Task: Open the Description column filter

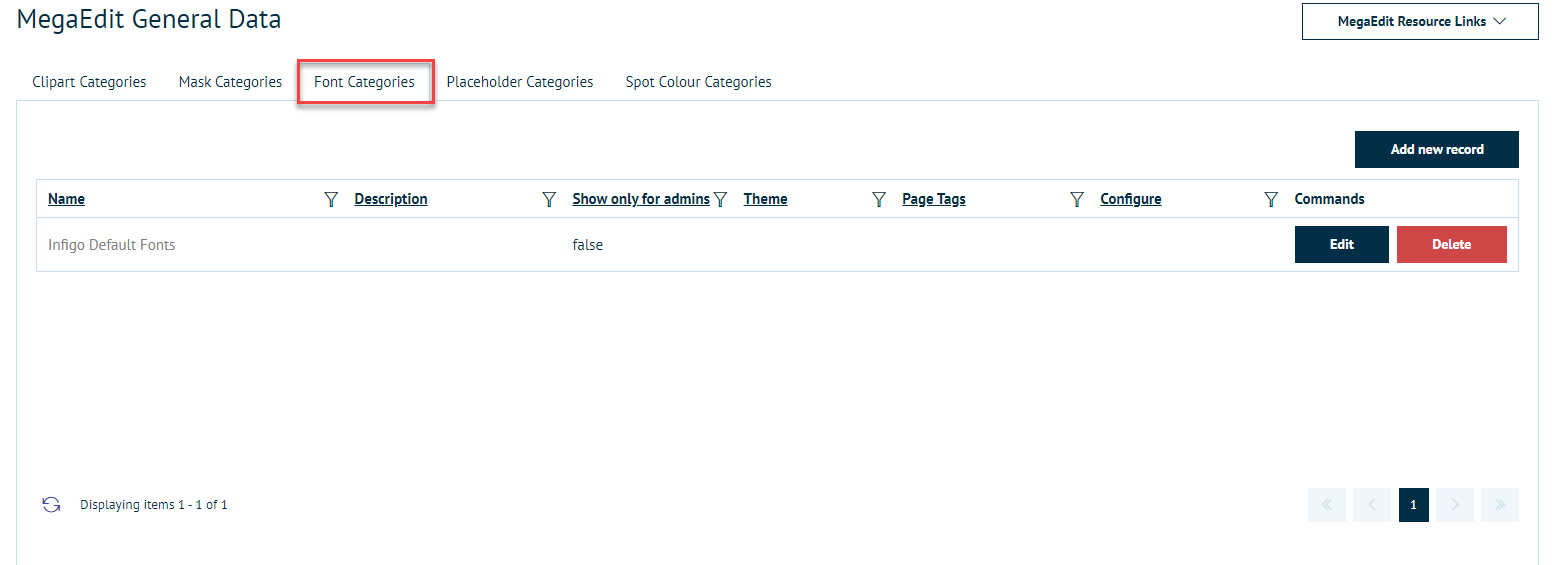Action: 549,199
